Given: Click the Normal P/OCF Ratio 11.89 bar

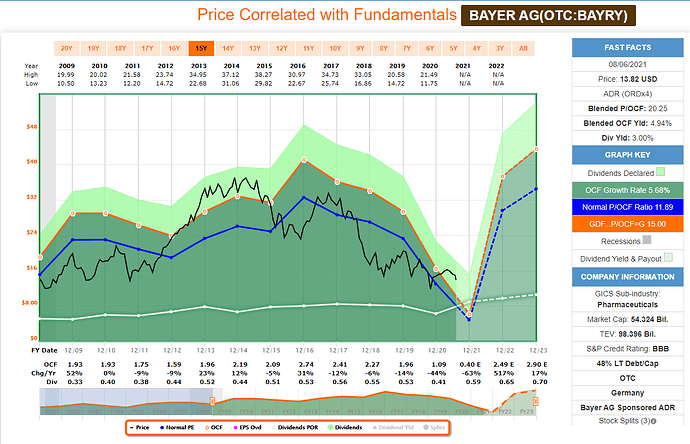Looking at the screenshot, I should click(x=628, y=207).
